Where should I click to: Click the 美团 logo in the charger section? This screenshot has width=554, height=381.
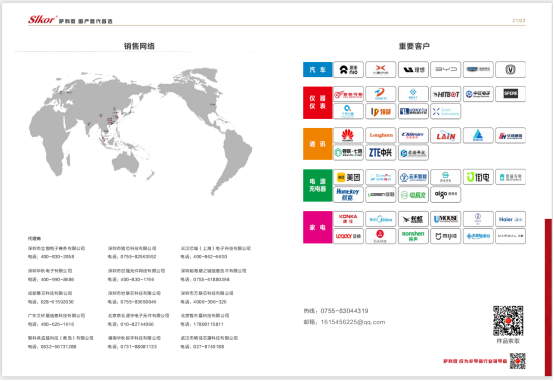tap(348, 177)
